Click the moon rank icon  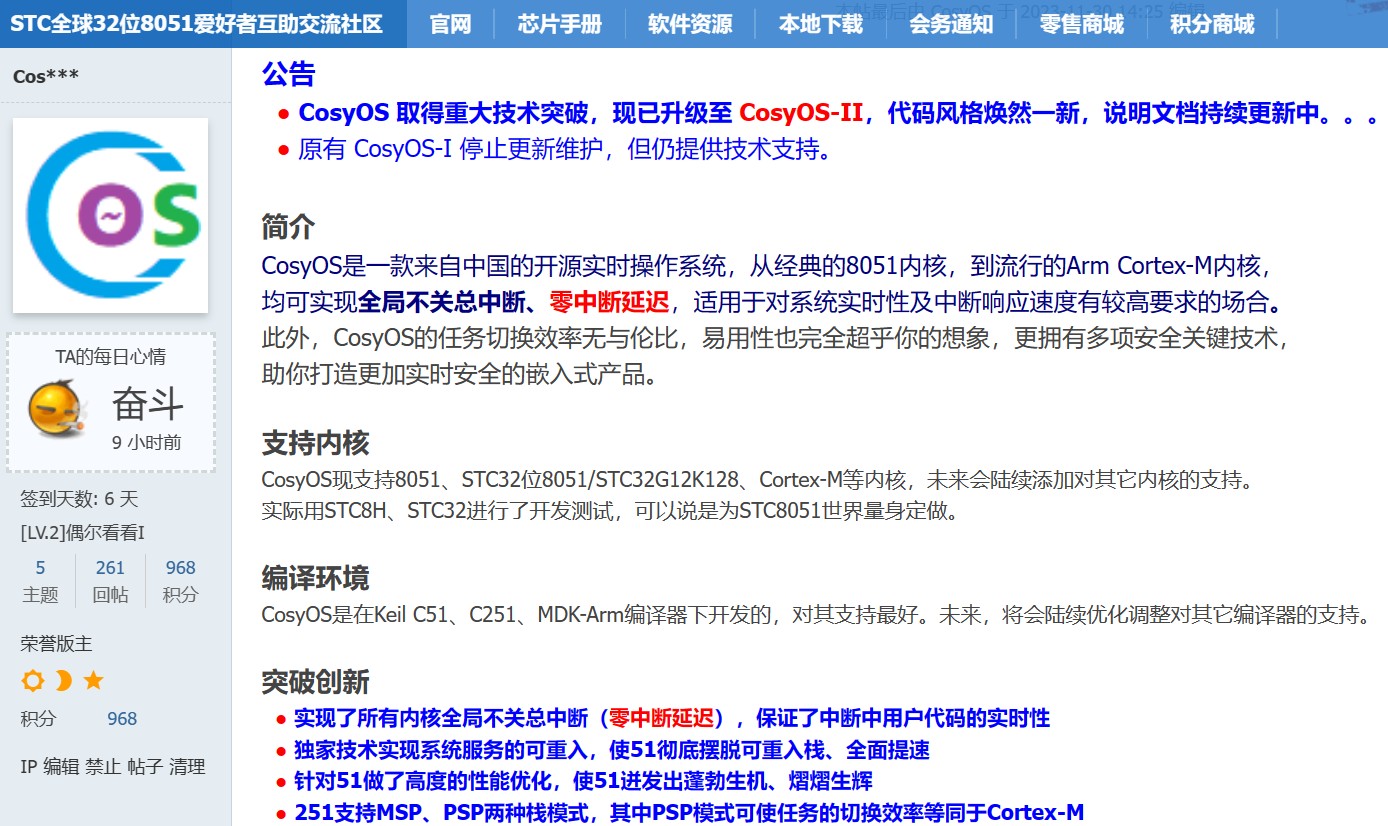(x=63, y=681)
